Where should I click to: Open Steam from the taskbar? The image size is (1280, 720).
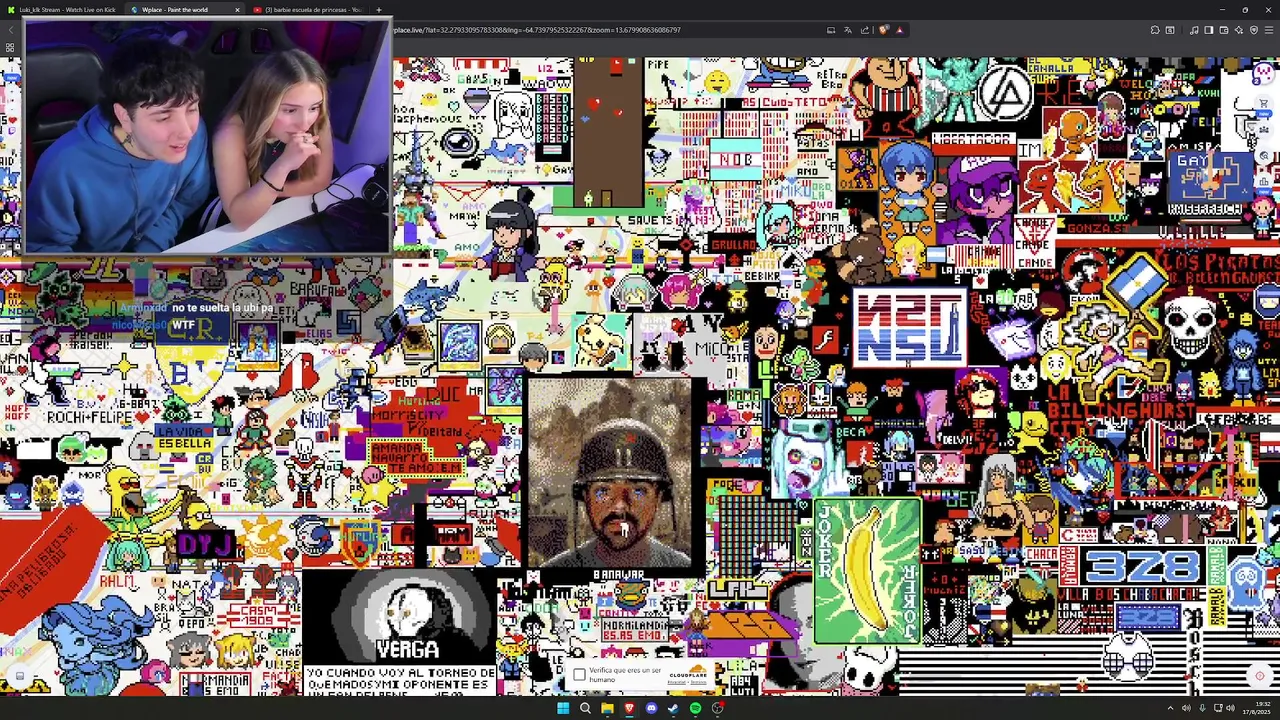pyautogui.click(x=673, y=708)
